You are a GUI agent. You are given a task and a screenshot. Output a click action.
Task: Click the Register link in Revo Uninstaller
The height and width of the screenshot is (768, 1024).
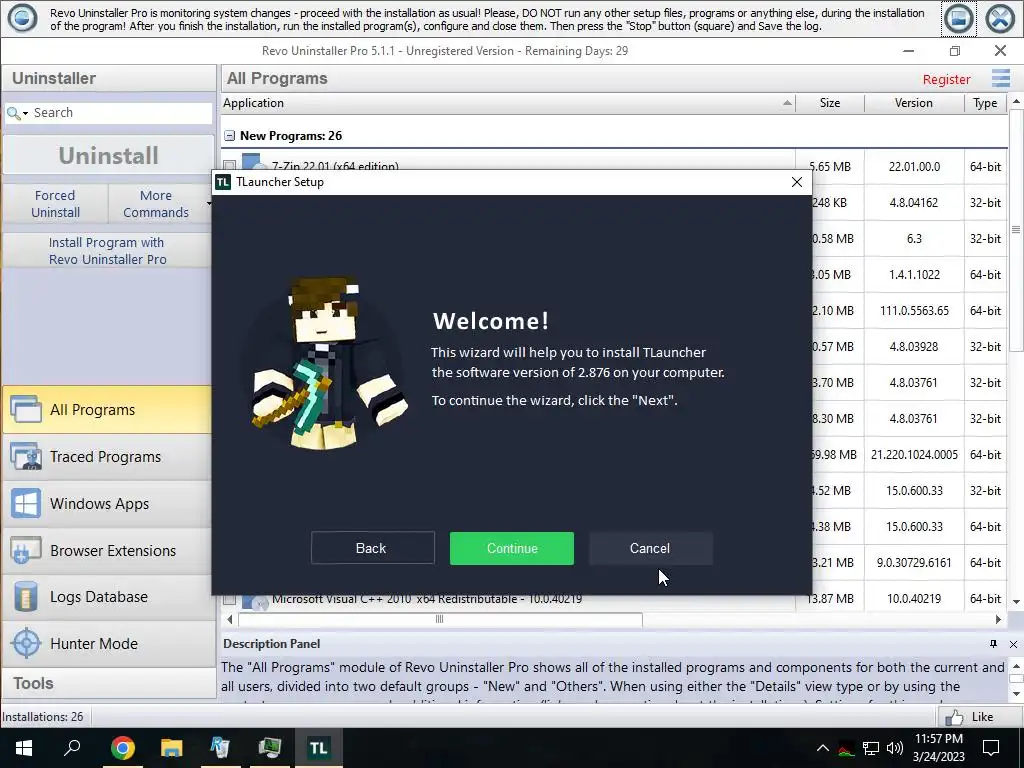click(x=946, y=79)
